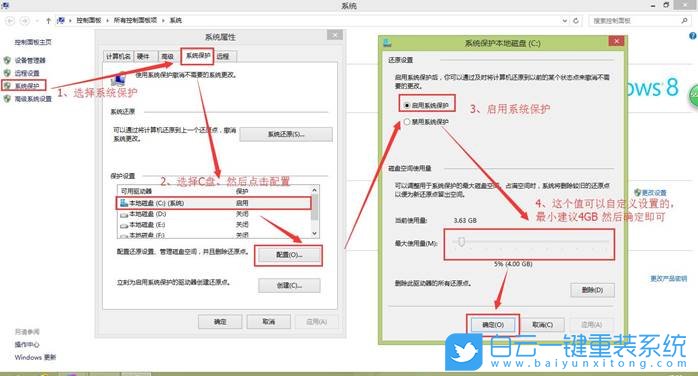This screenshot has width=698, height=376.
Task: Click the drive list scrollbar down arrow
Action: pyautogui.click(x=315, y=234)
